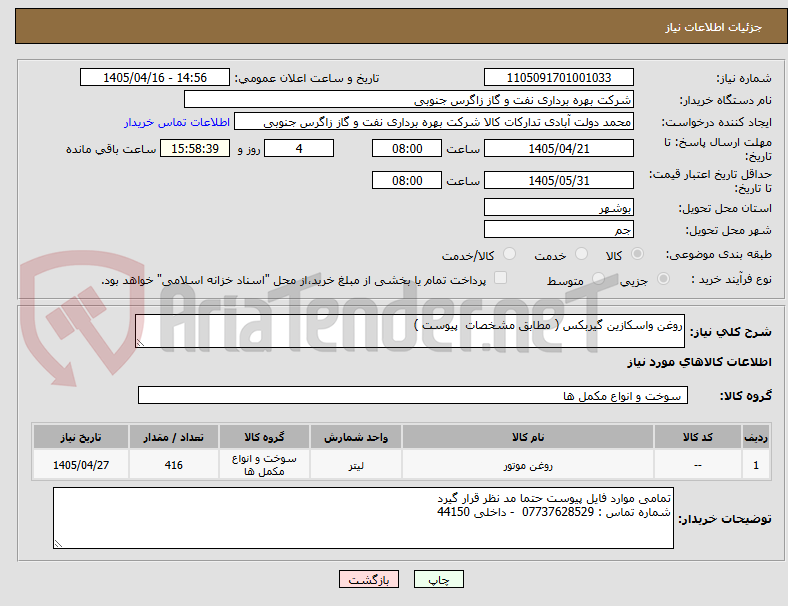Click the بازگشت back button
The width and height of the screenshot is (788, 606).
(369, 579)
